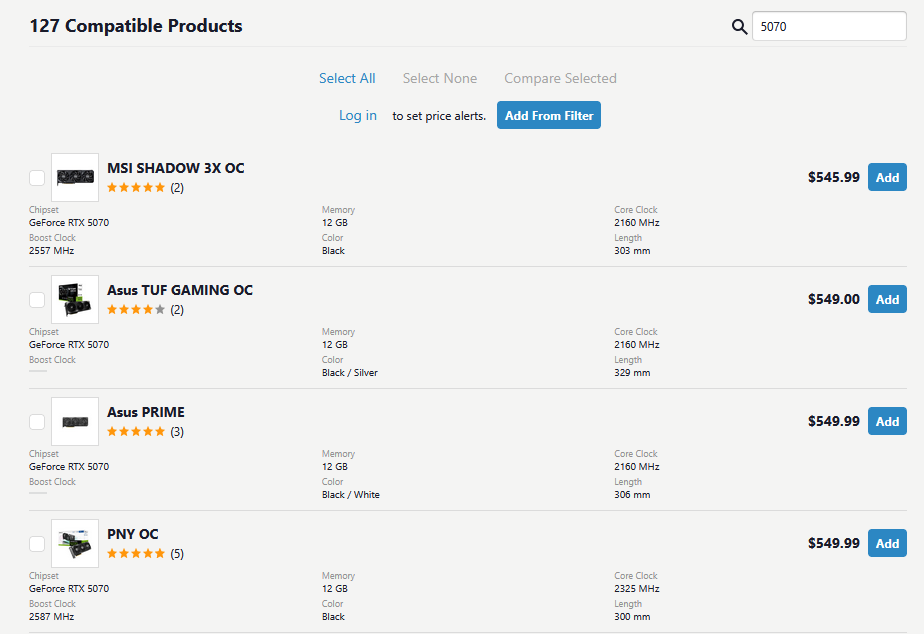The width and height of the screenshot is (924, 634).
Task: Tick the Asus PRIME compare checkbox
Action: pos(37,422)
